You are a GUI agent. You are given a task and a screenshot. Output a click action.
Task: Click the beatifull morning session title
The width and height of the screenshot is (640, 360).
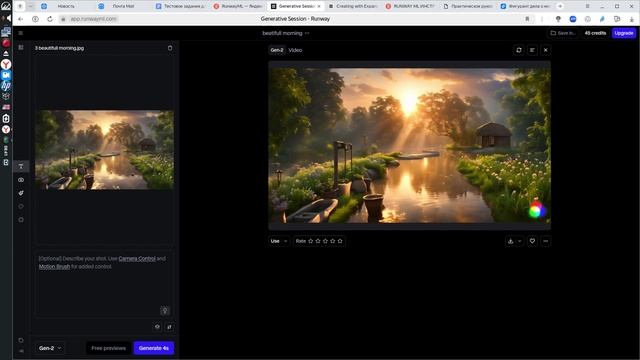[282, 33]
